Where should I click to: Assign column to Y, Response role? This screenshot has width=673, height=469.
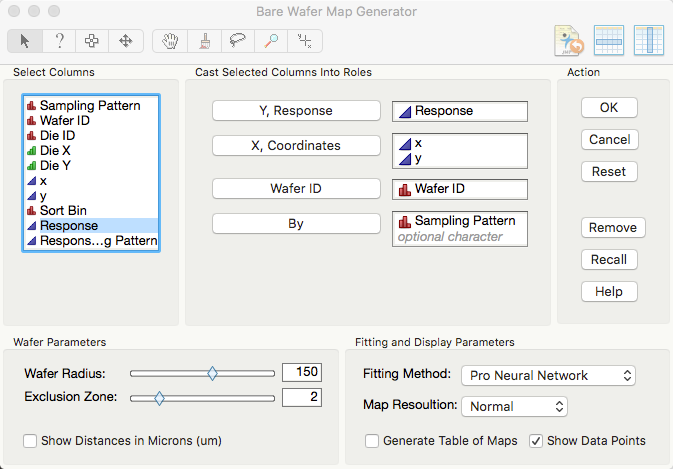(296, 111)
